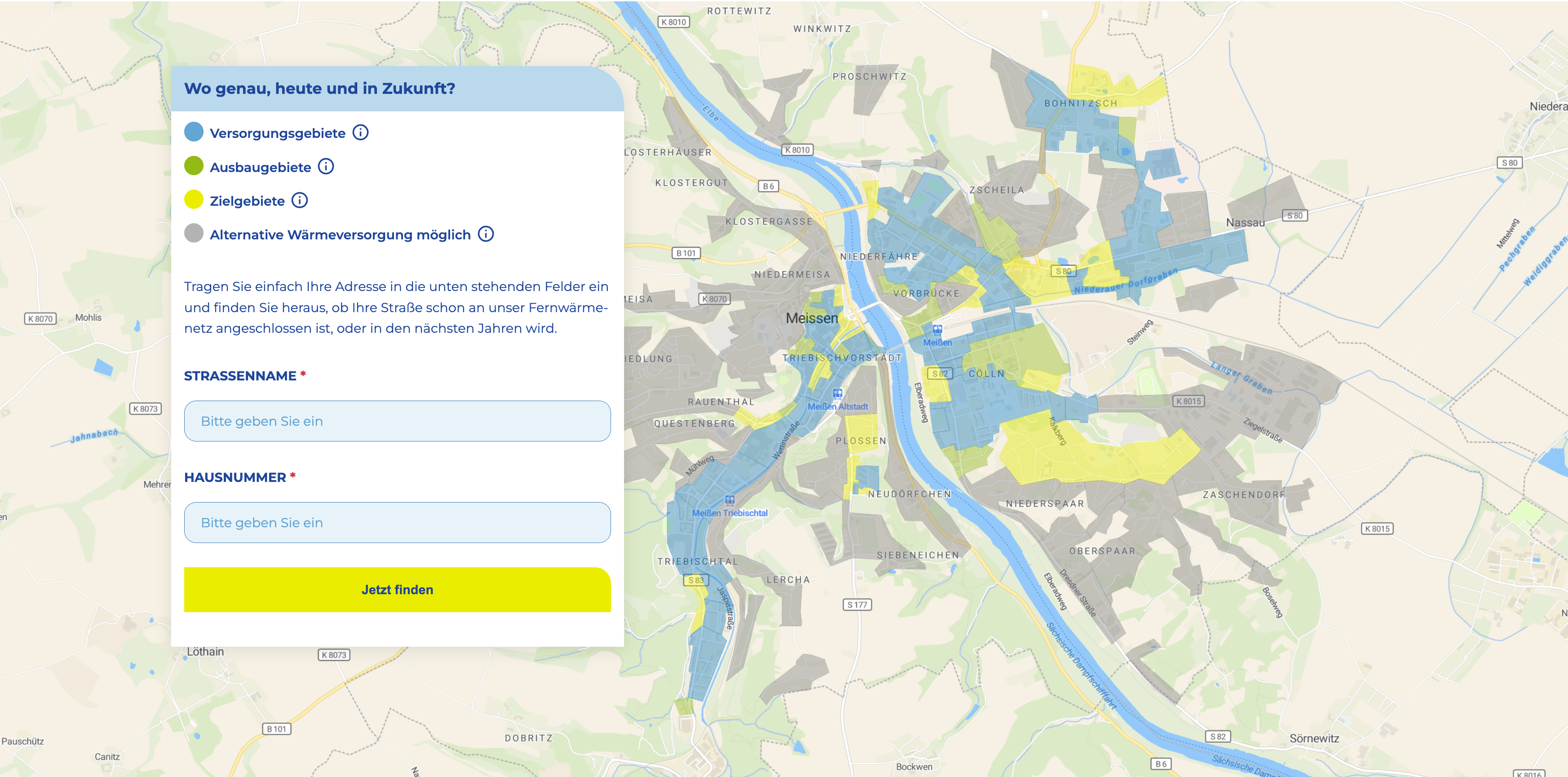The height and width of the screenshot is (777, 1568).
Task: Click the blue Versorgungsgebiete legend circle
Action: point(194,132)
